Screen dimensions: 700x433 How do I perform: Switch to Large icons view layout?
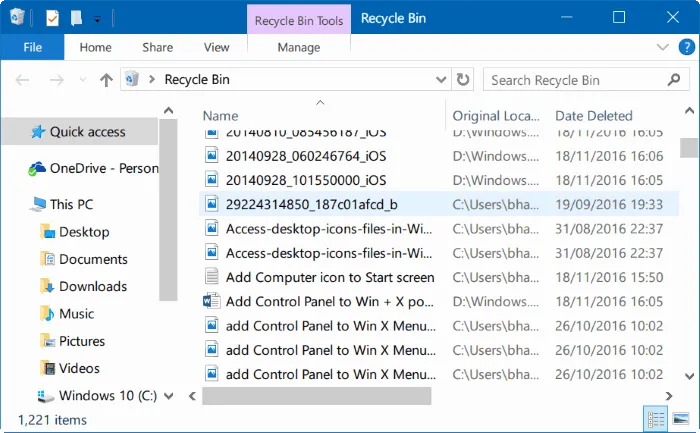tap(679, 419)
